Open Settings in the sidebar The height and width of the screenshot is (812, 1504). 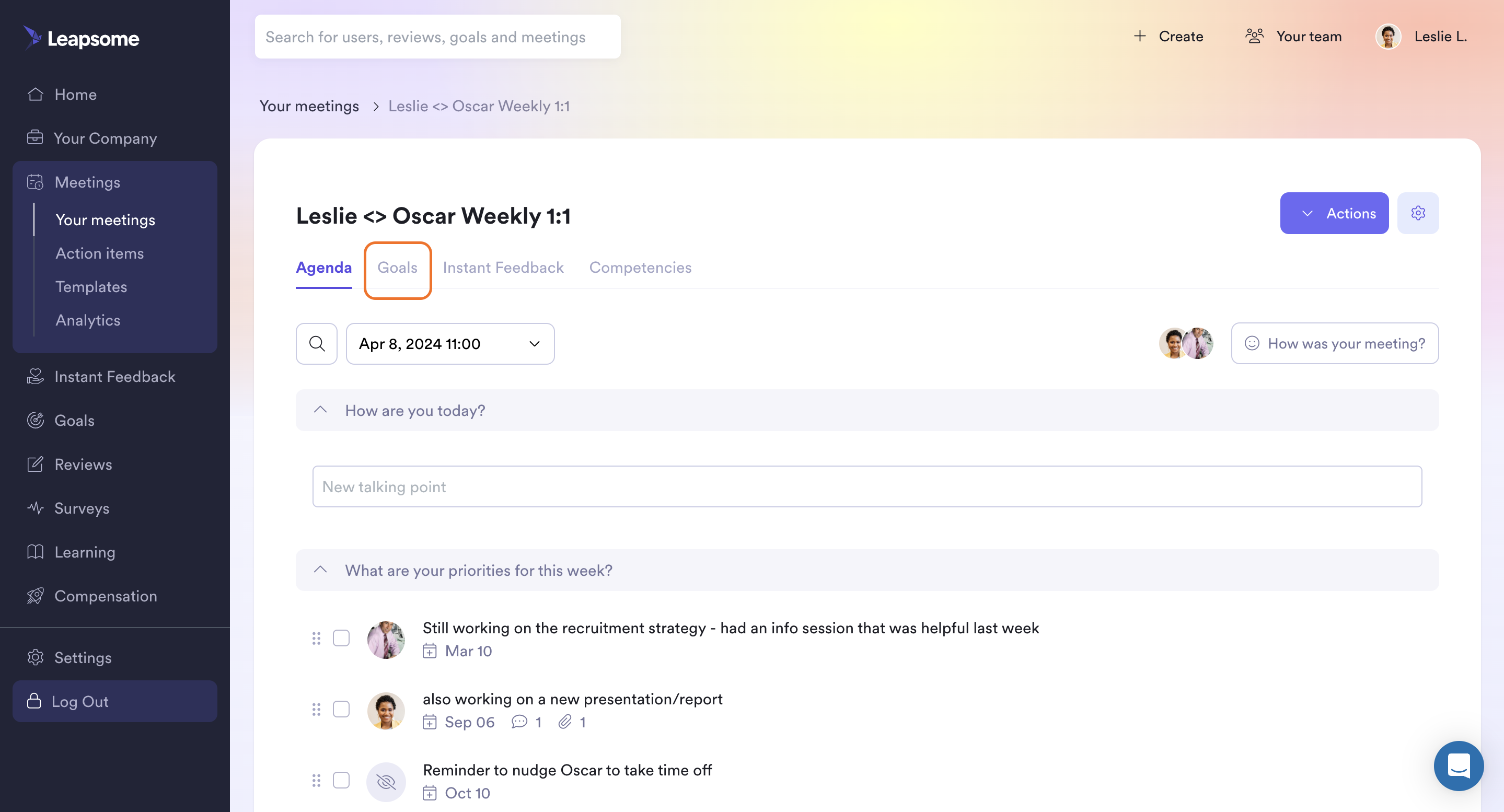click(69, 657)
